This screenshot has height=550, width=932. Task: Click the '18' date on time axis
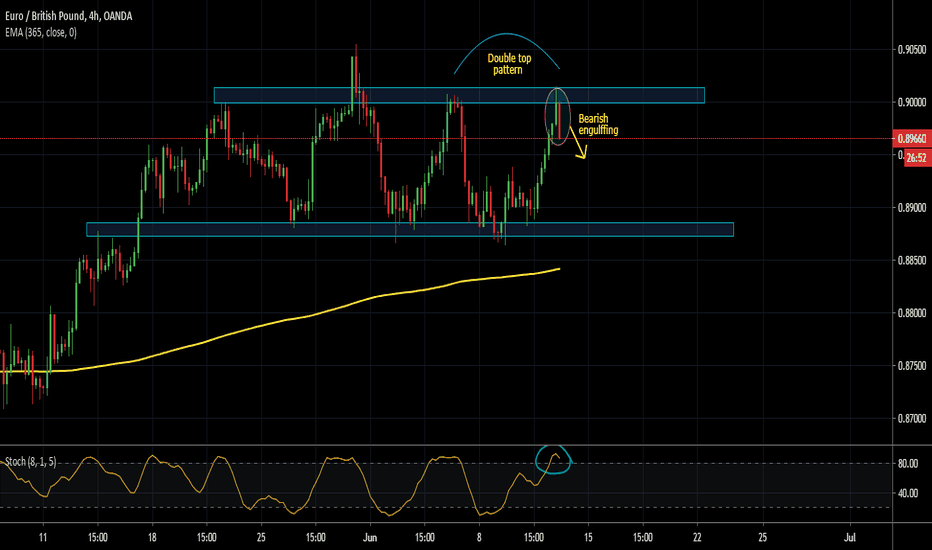coord(152,538)
